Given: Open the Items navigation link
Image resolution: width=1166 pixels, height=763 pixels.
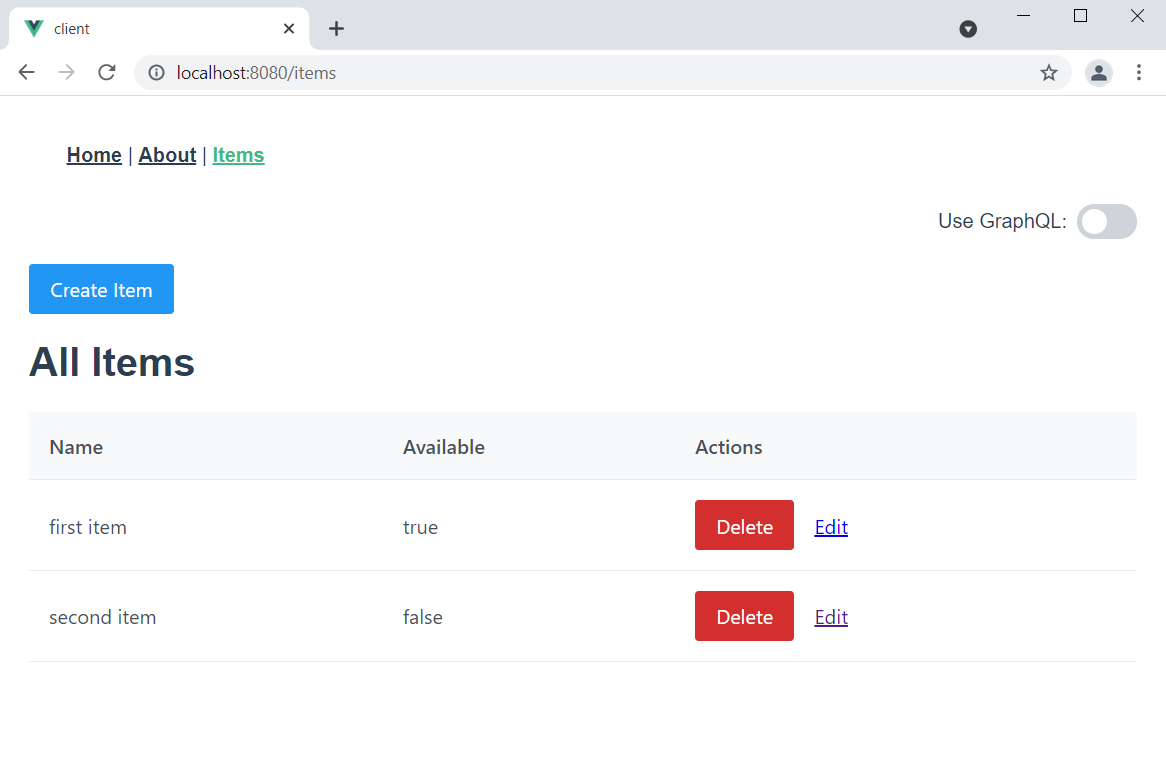Looking at the screenshot, I should (x=238, y=155).
